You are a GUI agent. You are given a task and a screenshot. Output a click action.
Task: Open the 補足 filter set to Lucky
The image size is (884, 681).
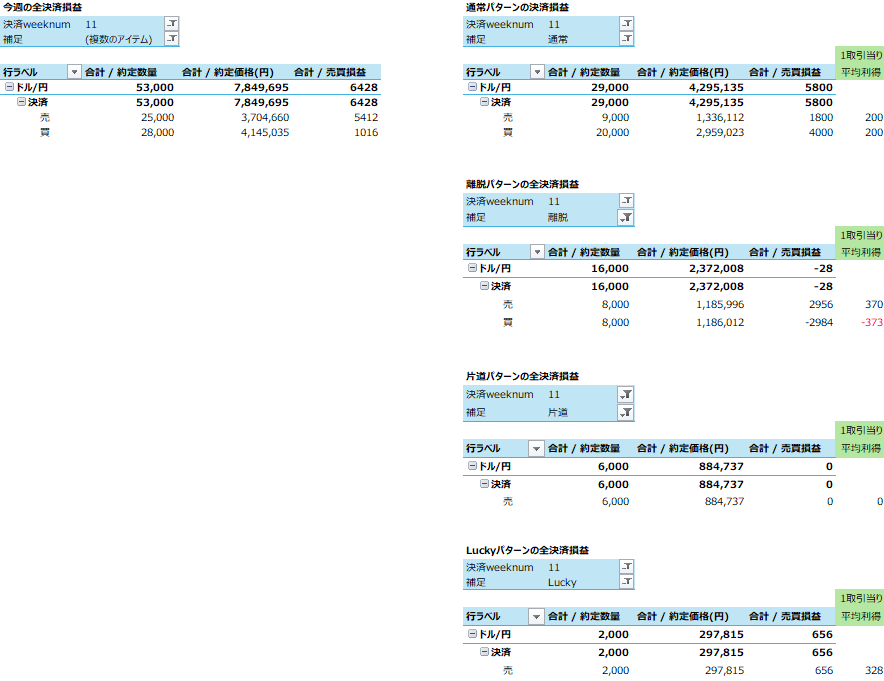coord(626,581)
